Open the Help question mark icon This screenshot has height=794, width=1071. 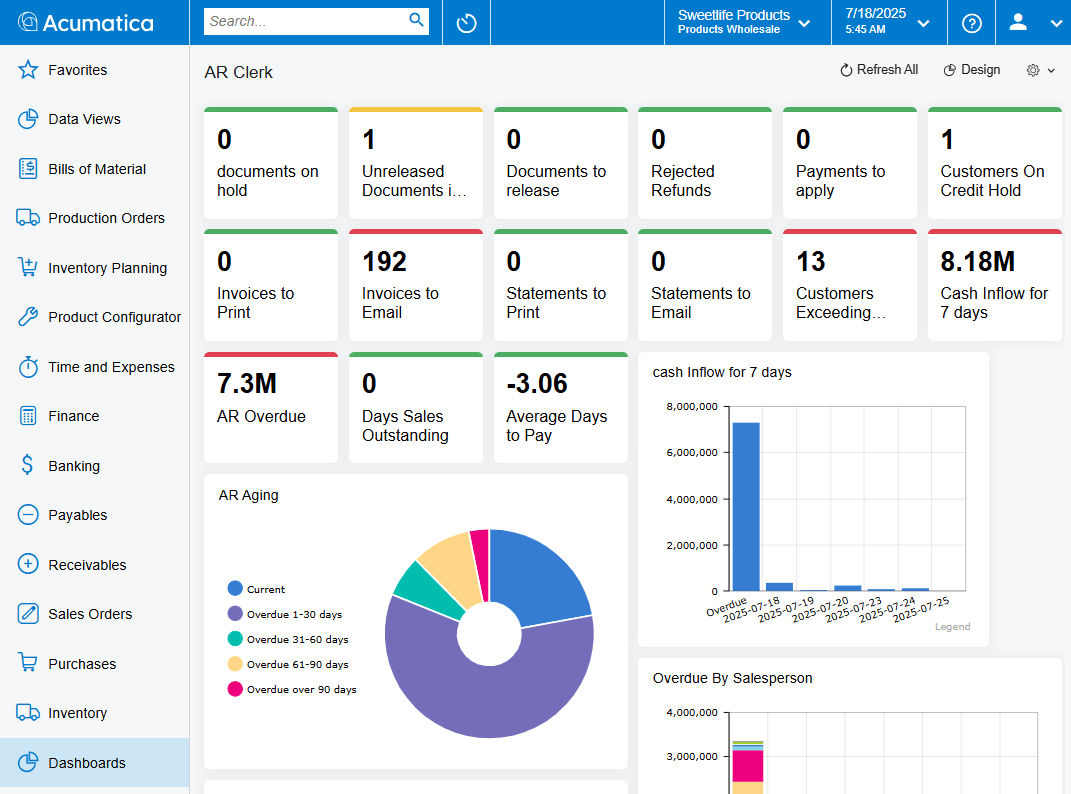(x=971, y=22)
